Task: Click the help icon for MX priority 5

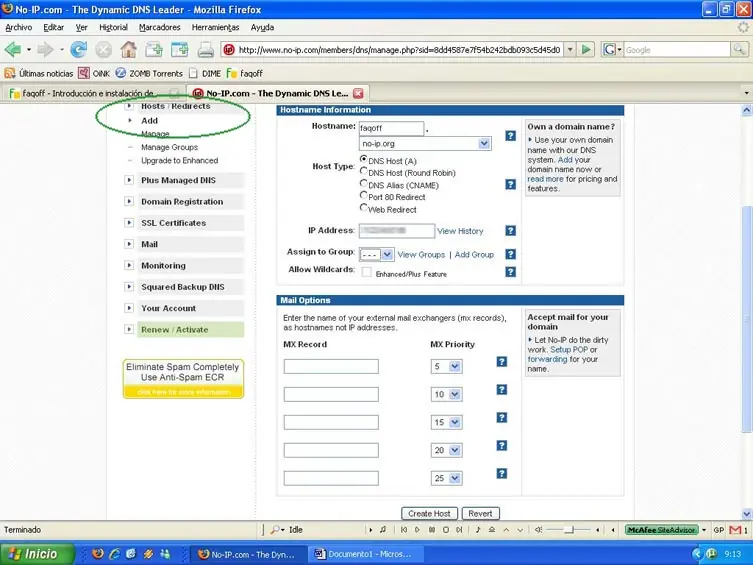Action: [x=501, y=361]
